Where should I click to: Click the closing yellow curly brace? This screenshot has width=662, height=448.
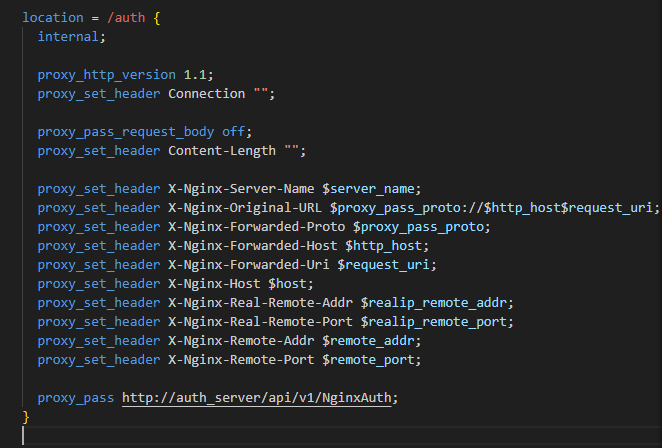click(x=26, y=417)
